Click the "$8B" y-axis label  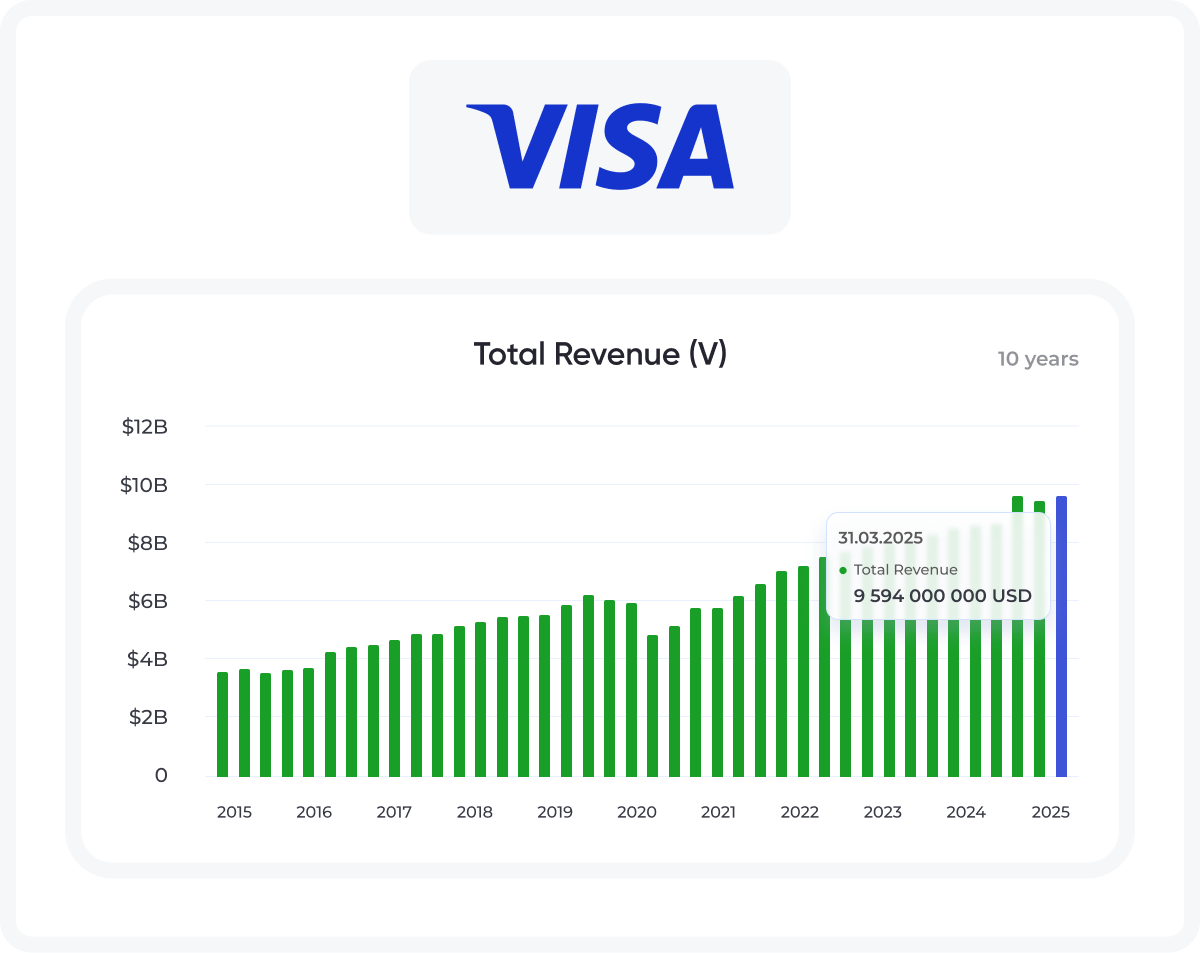(x=147, y=543)
